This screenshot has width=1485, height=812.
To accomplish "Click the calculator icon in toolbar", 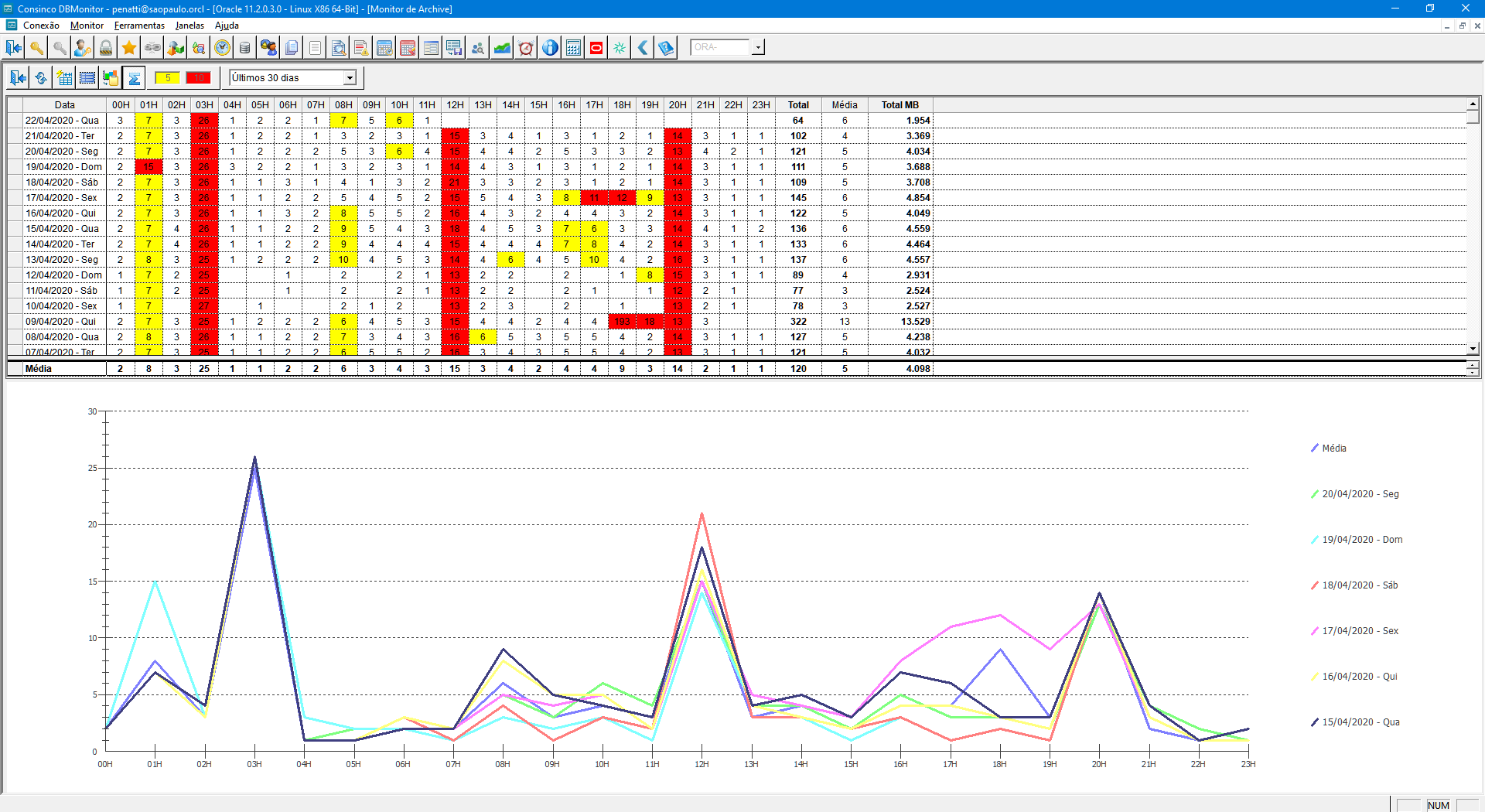I will (573, 48).
